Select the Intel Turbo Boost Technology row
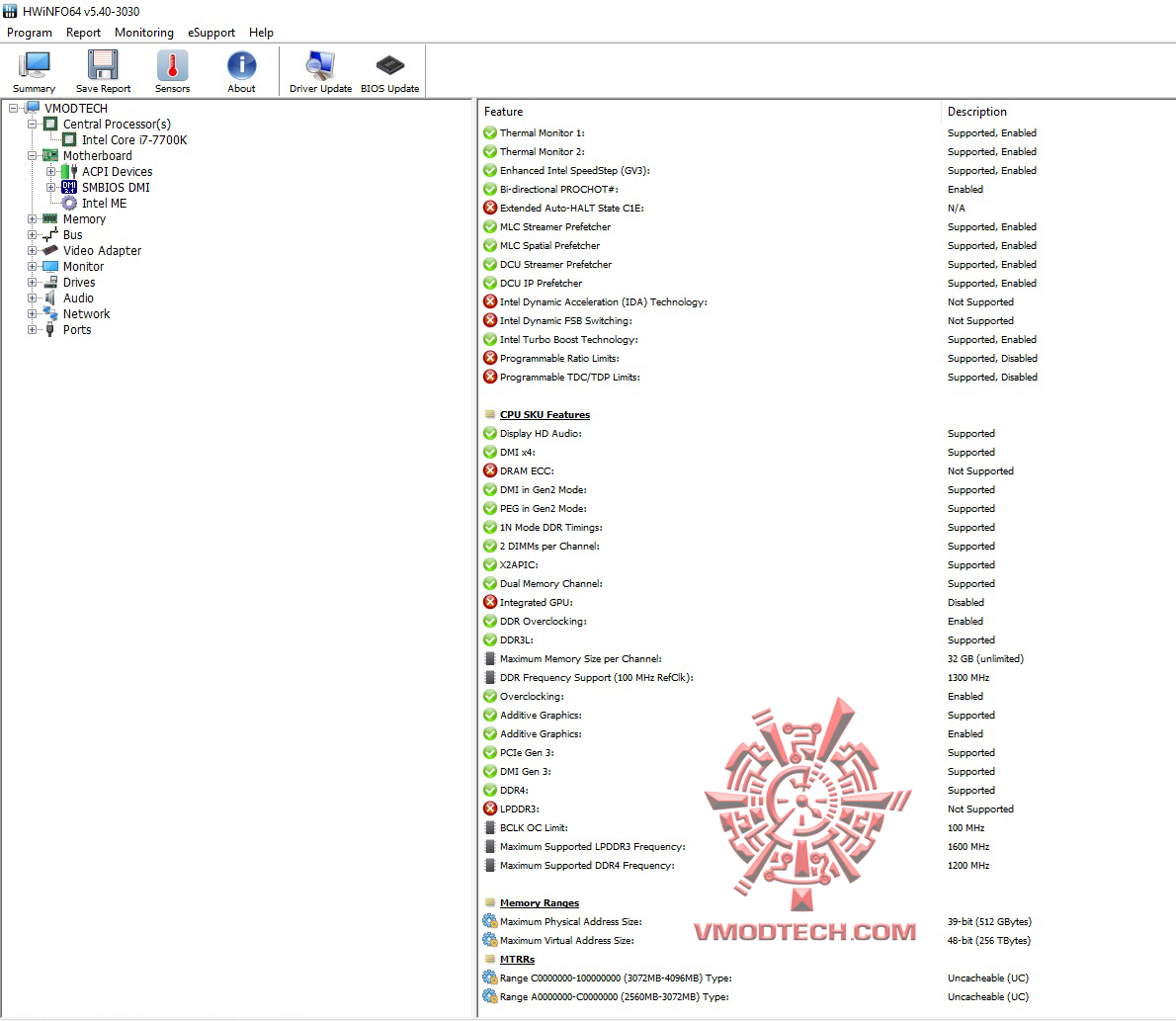The width and height of the screenshot is (1176, 1021). pos(825,339)
